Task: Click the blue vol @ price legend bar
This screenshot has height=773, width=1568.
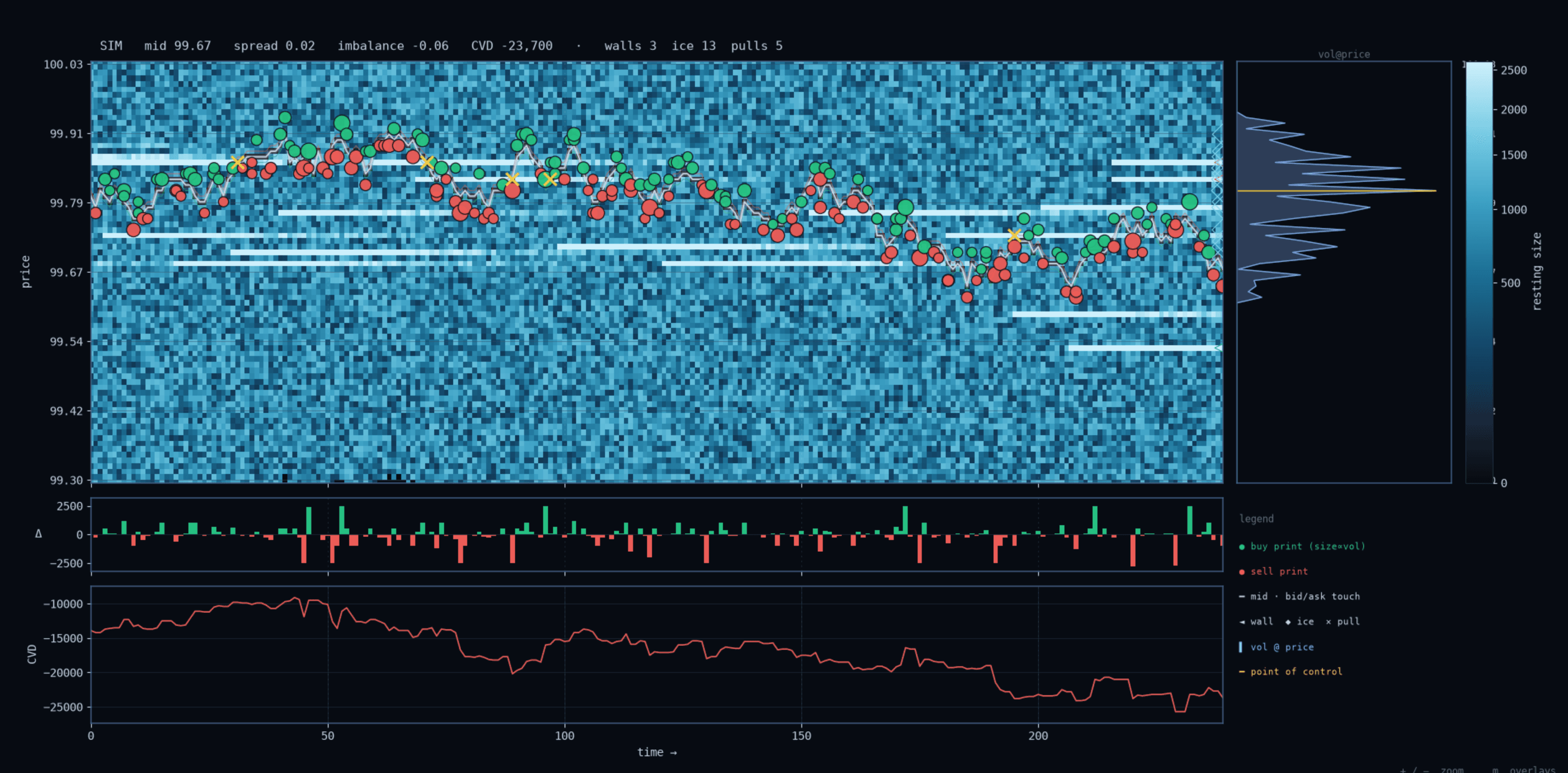Action: (x=1241, y=647)
